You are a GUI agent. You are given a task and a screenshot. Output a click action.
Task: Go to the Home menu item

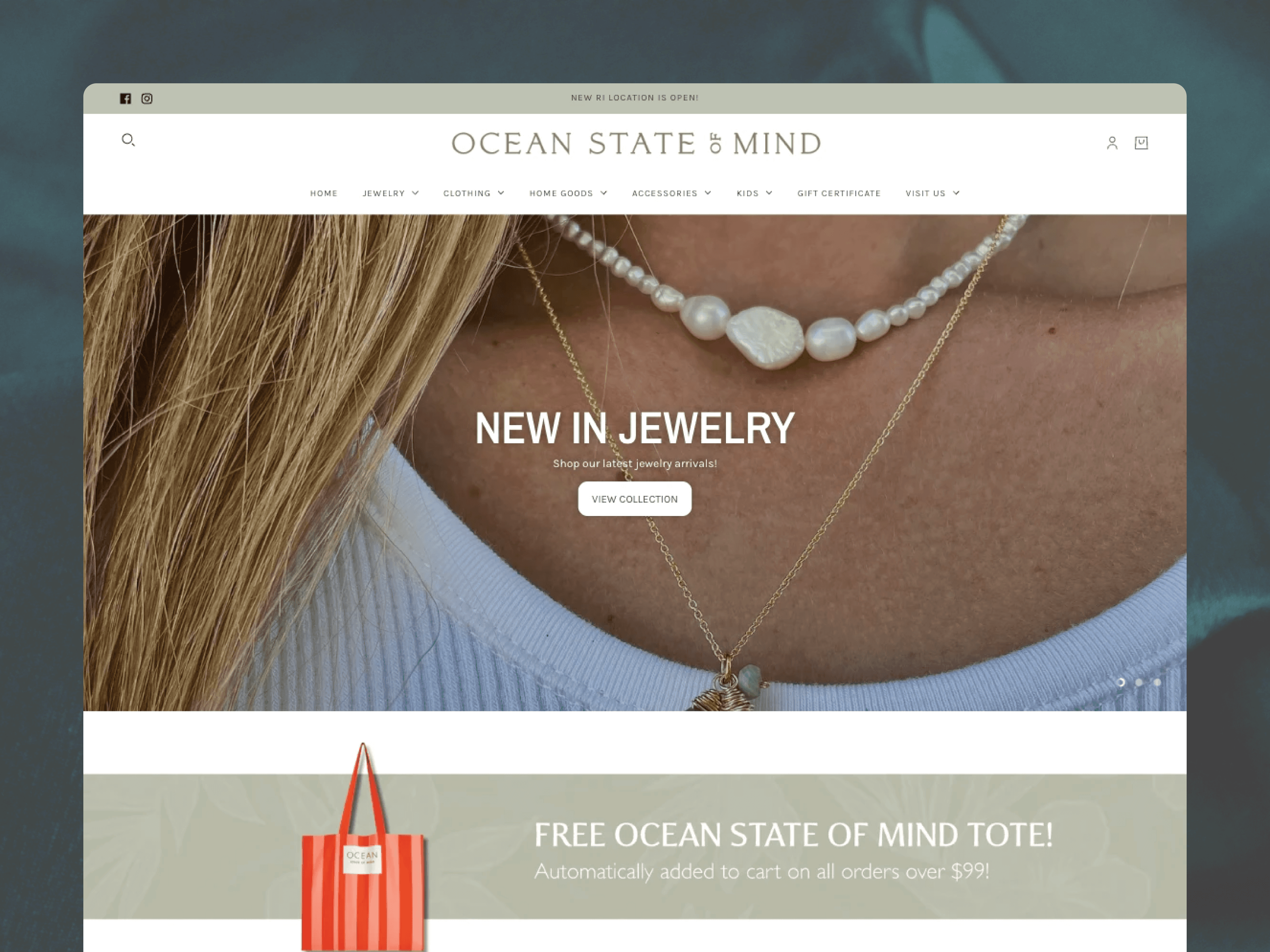[324, 193]
